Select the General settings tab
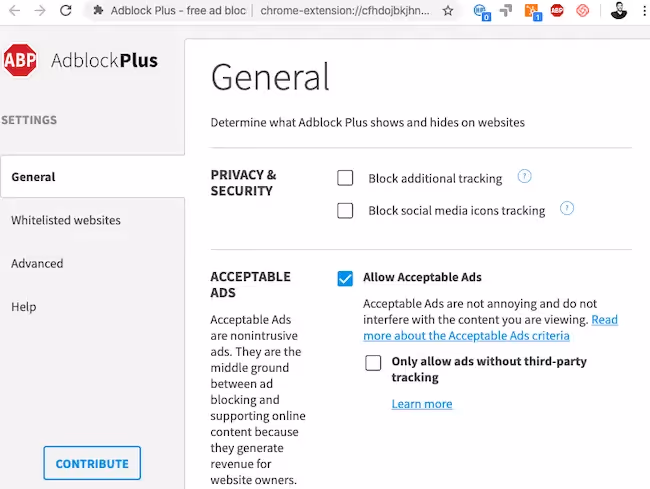Screen dimensions: 650x489 92,177
